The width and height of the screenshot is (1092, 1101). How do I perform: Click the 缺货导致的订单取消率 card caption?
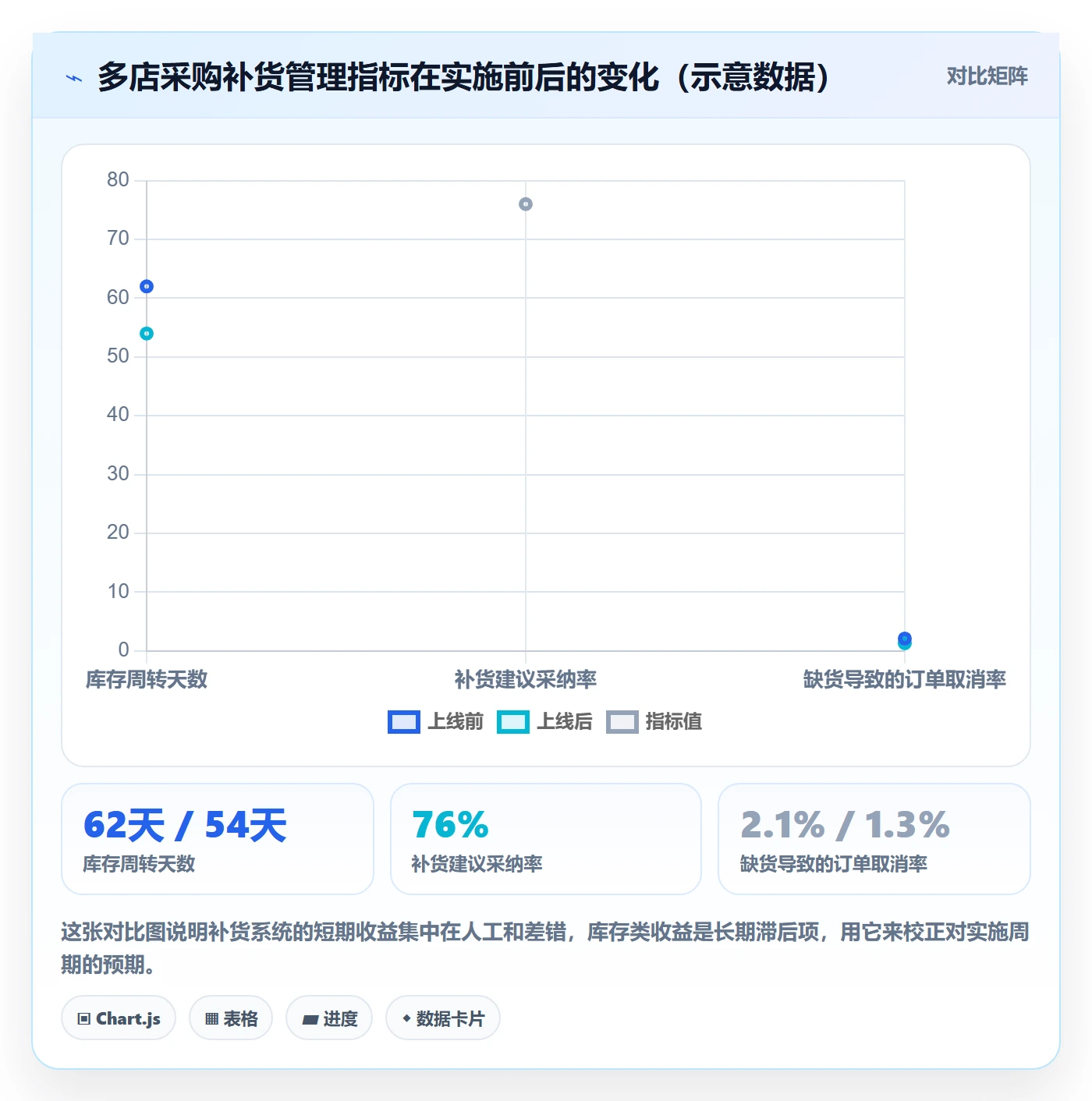pos(833,864)
